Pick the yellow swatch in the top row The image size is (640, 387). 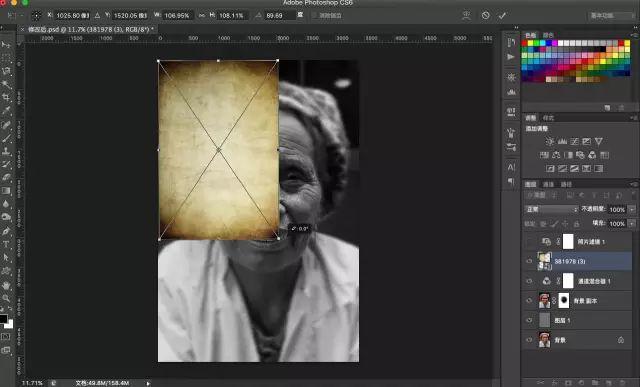tap(531, 43)
